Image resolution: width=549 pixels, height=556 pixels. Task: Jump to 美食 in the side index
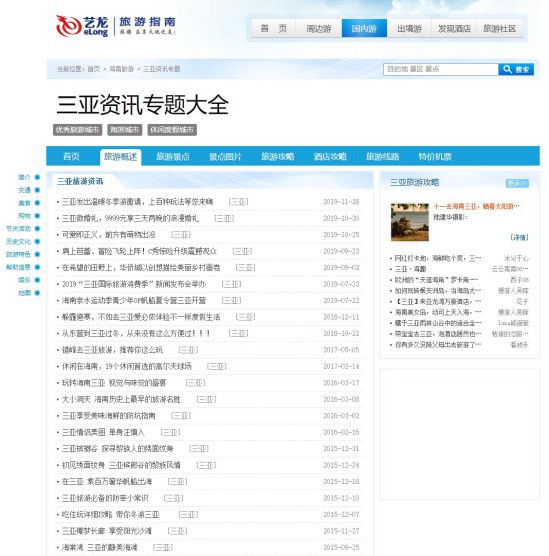[x=24, y=203]
